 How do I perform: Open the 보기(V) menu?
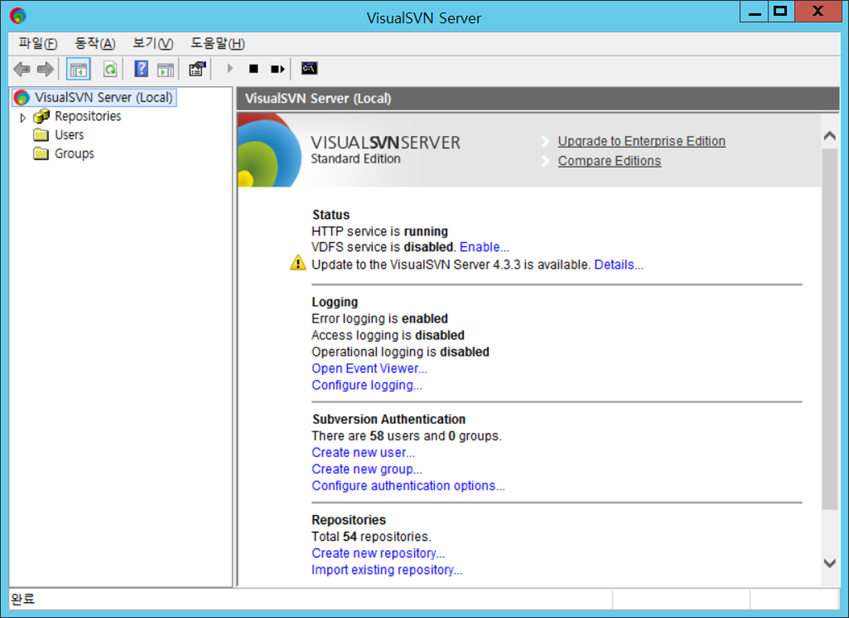153,43
